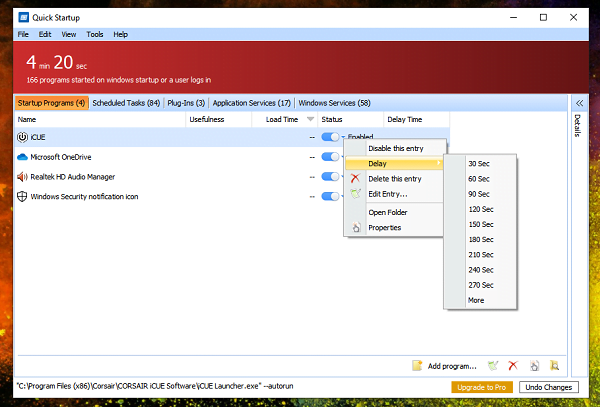Choose 210 Sec delay
This screenshot has height=407, width=600.
tap(481, 255)
